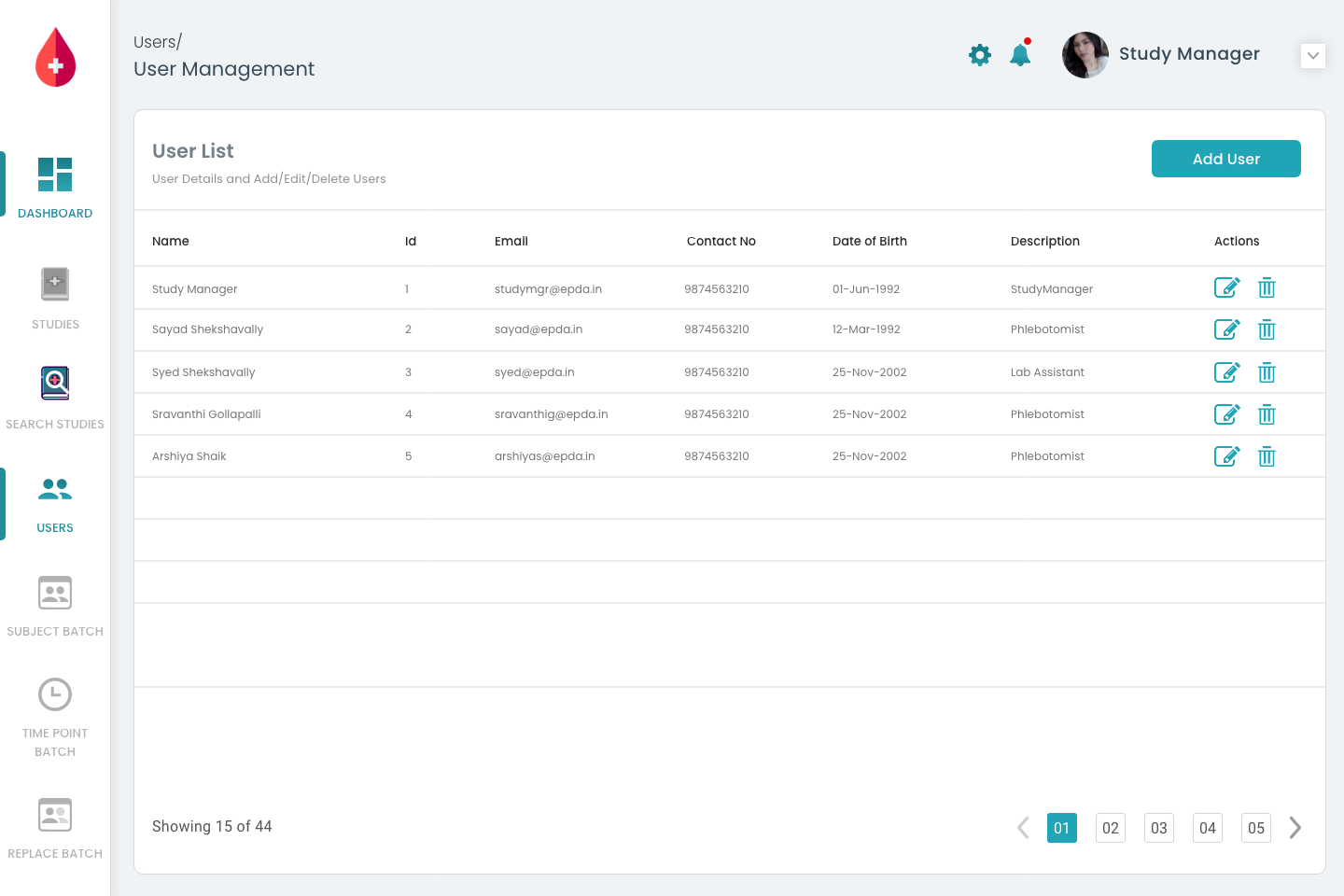Click the Description column header
Screen dimensions: 1344x896
(x=1045, y=241)
